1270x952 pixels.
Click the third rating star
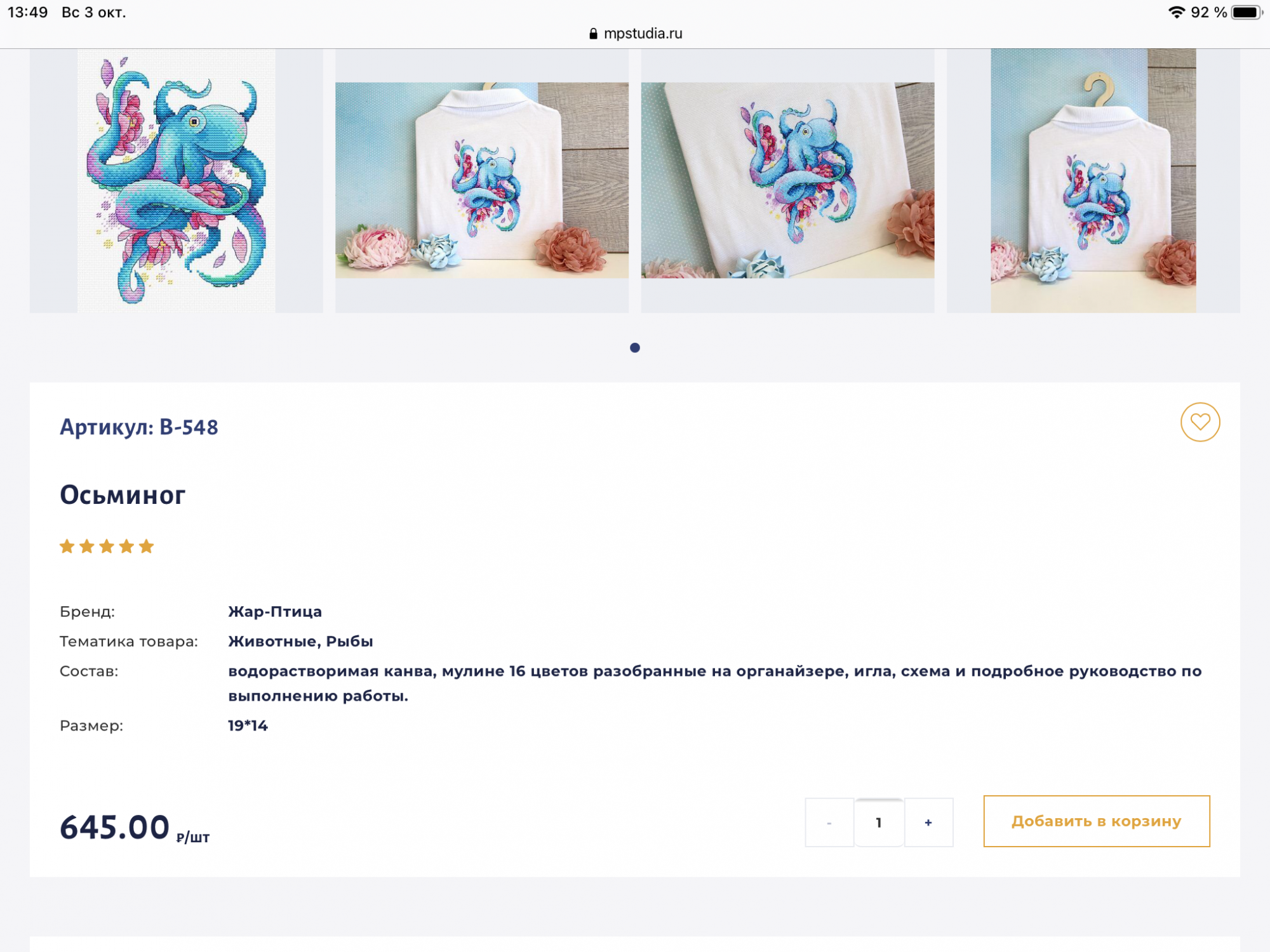pos(107,546)
